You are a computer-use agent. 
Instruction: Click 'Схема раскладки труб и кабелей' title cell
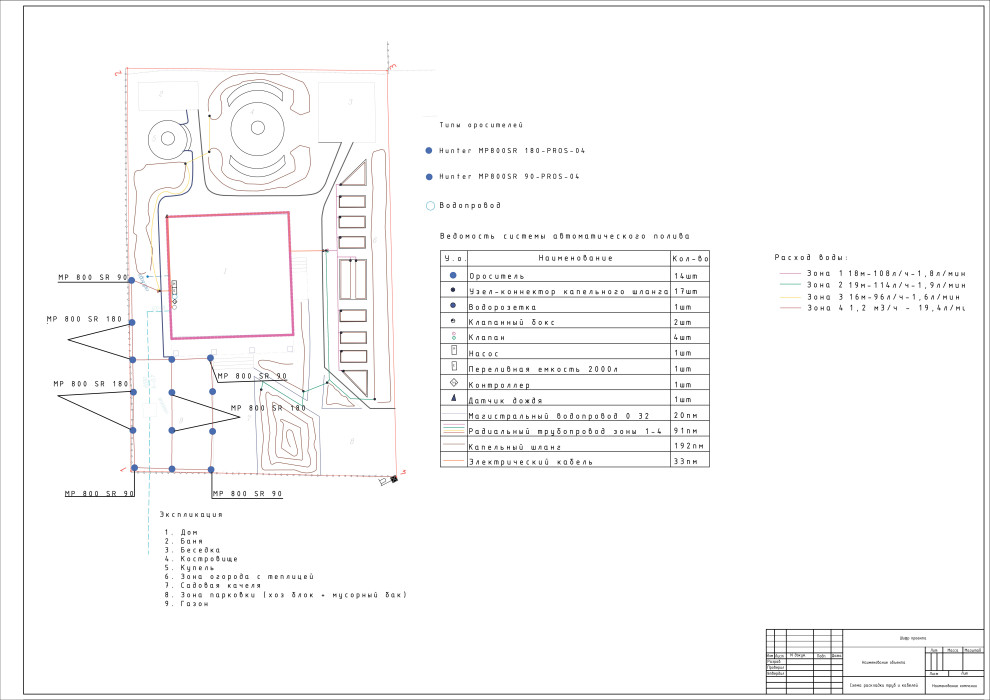(883, 685)
